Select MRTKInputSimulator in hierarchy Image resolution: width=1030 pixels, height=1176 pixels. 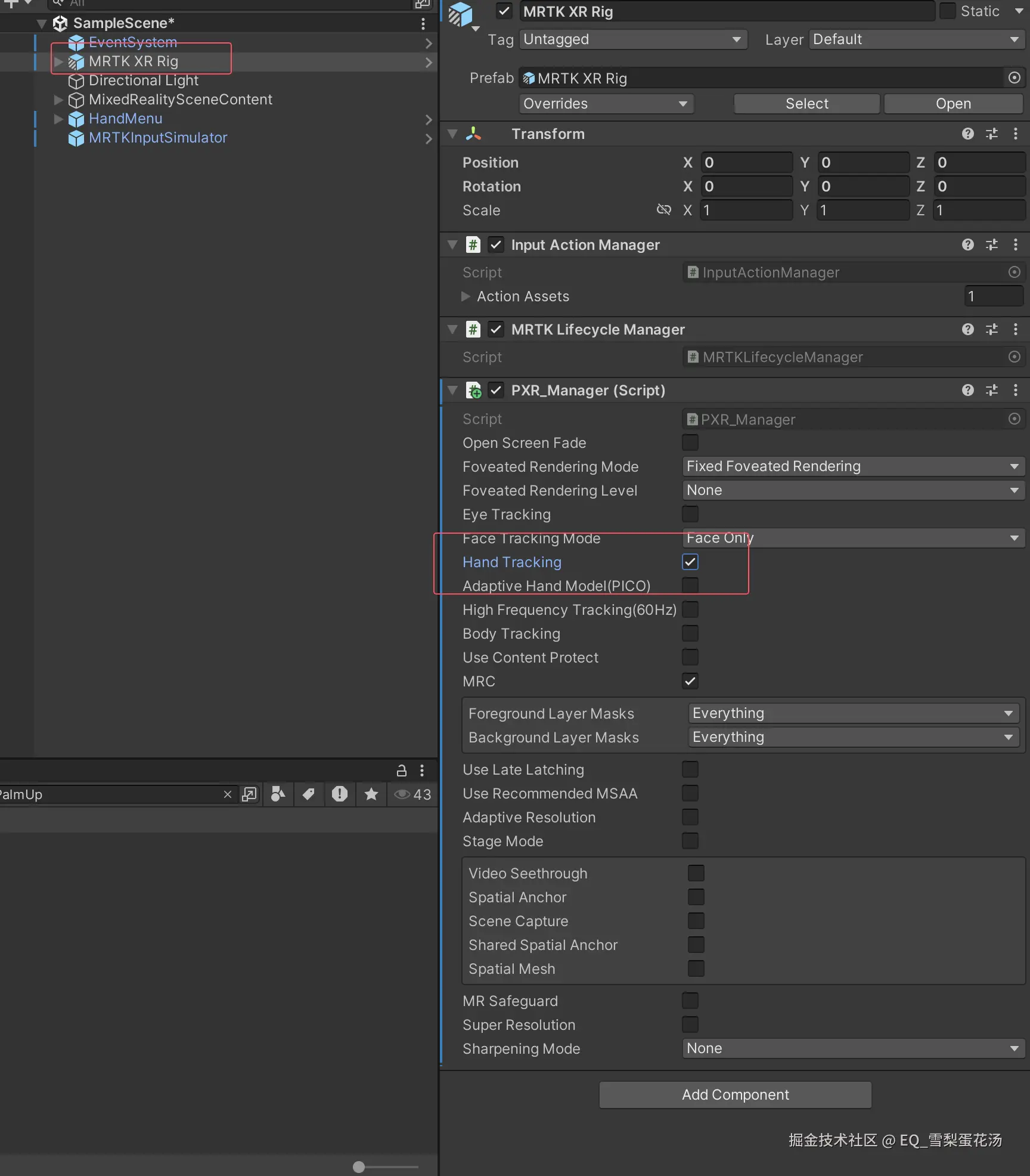click(158, 138)
